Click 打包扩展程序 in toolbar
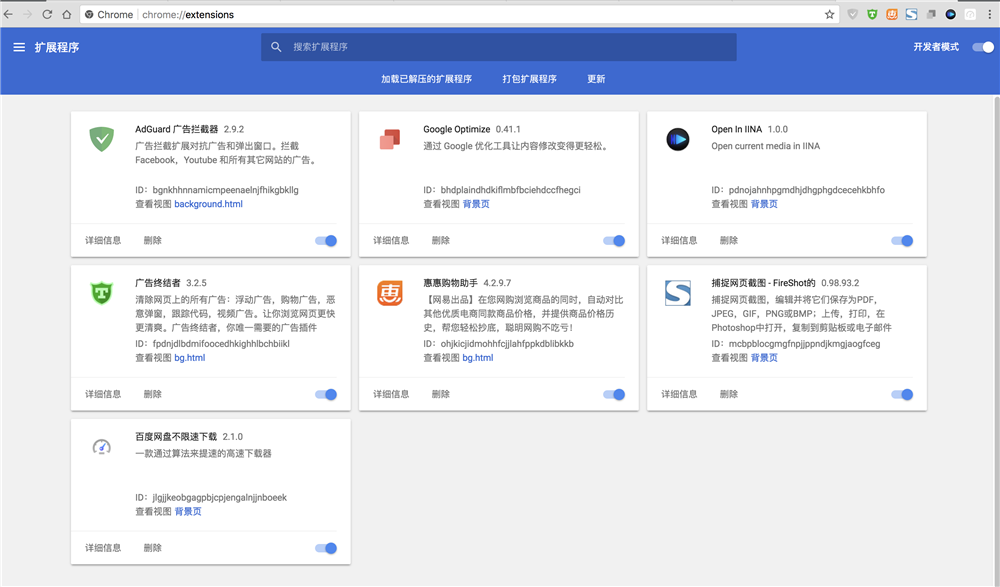Viewport: 1000px width, 587px height. pyautogui.click(x=529, y=79)
